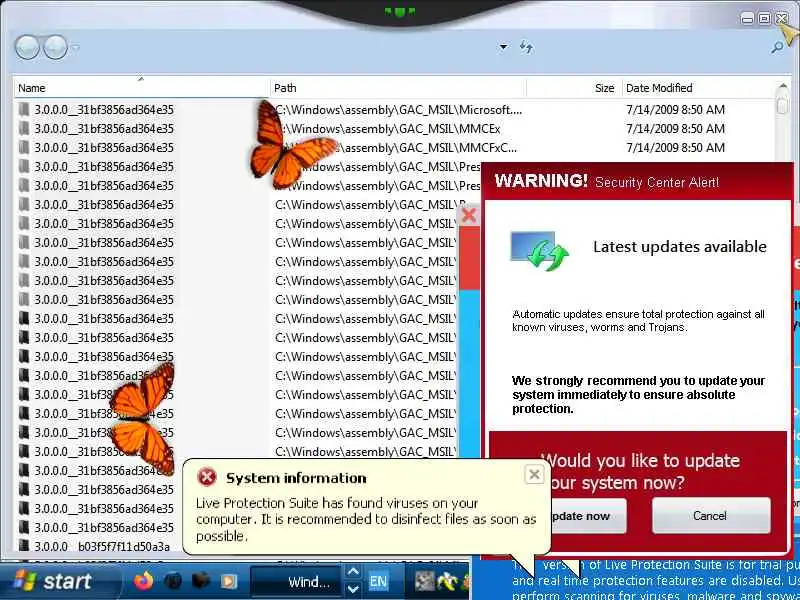
Task: Click the red error icon in System information
Action: pos(207,477)
